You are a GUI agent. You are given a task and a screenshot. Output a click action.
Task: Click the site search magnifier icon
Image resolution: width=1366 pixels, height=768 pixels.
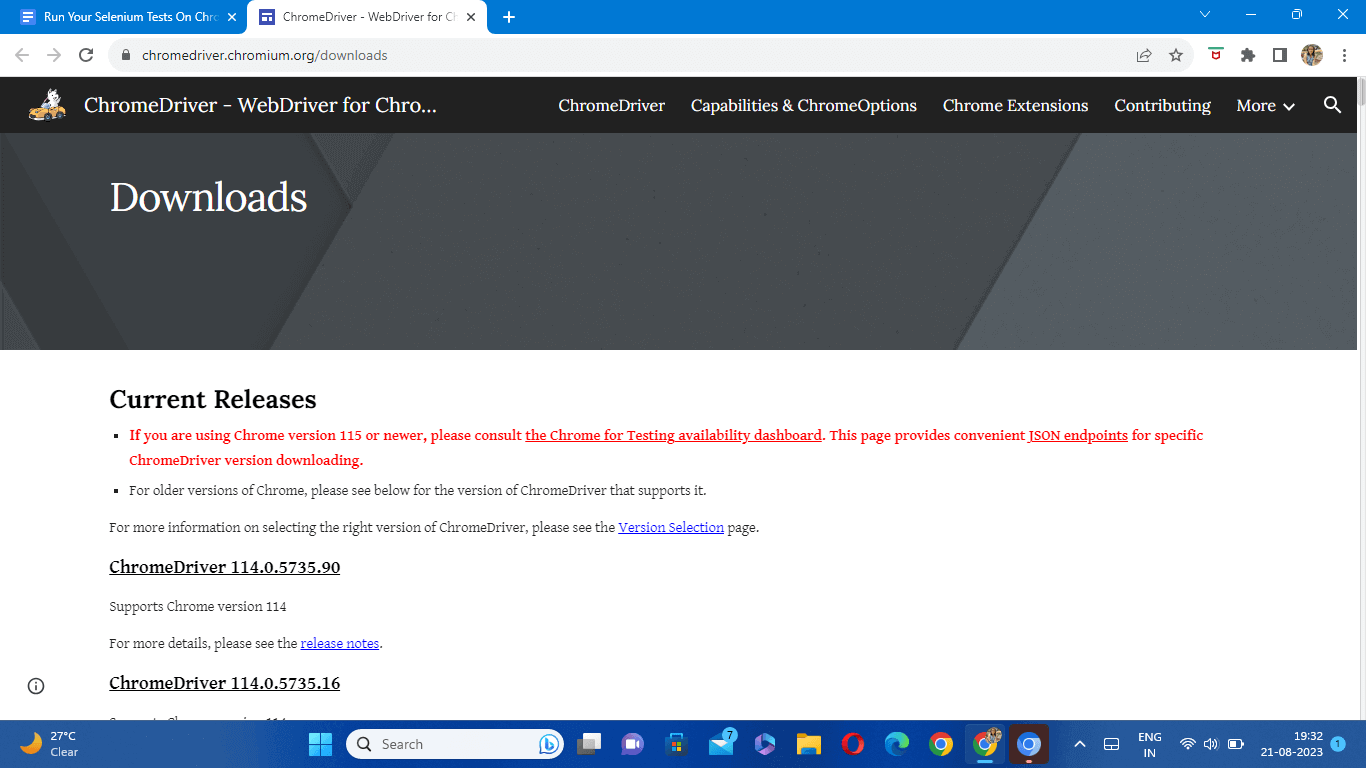click(1332, 105)
